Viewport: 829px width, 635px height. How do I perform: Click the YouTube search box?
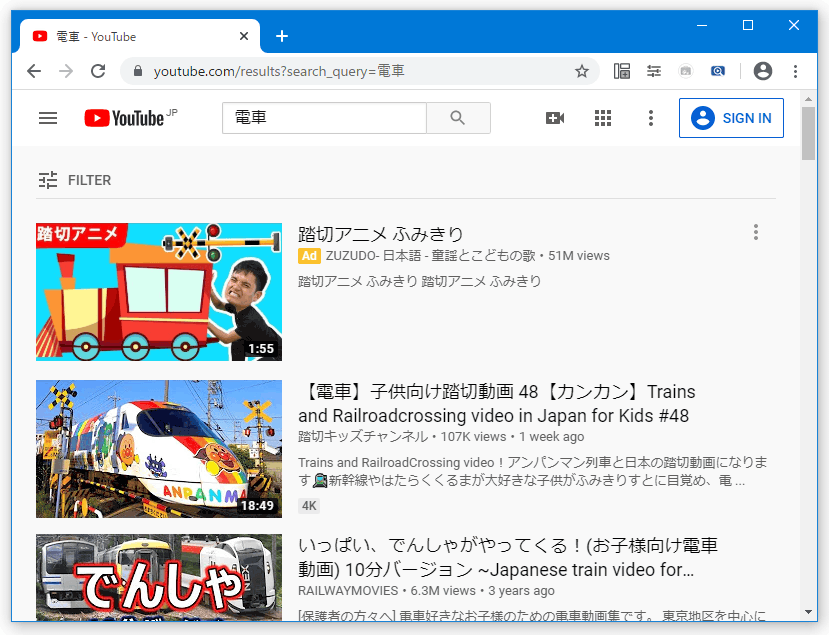click(324, 118)
